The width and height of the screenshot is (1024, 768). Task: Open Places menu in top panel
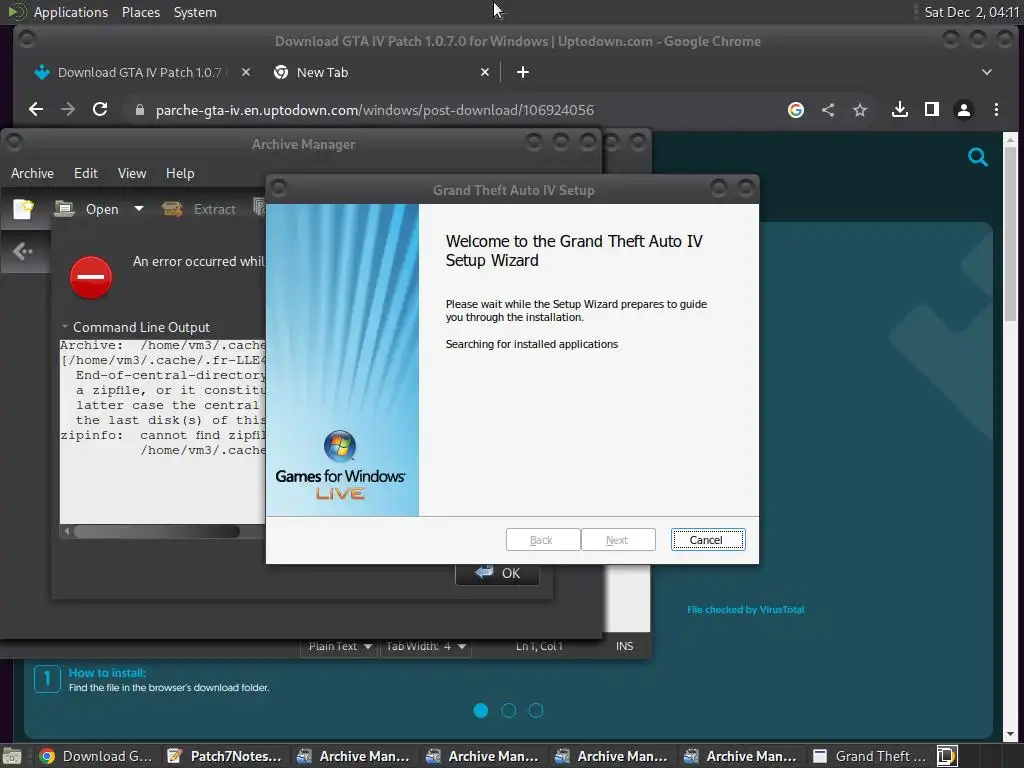tap(140, 12)
